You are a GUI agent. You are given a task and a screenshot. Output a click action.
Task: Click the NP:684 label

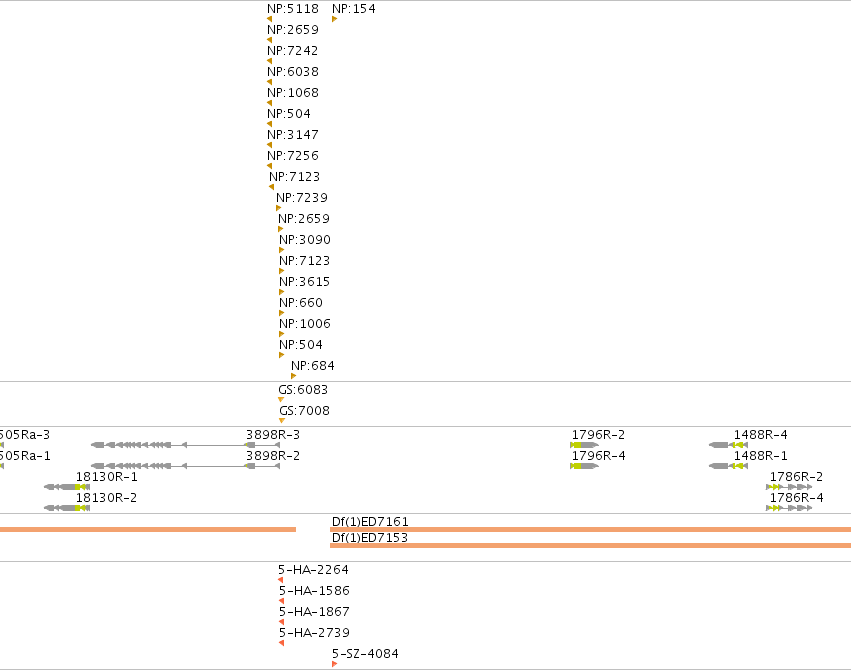click(x=313, y=366)
